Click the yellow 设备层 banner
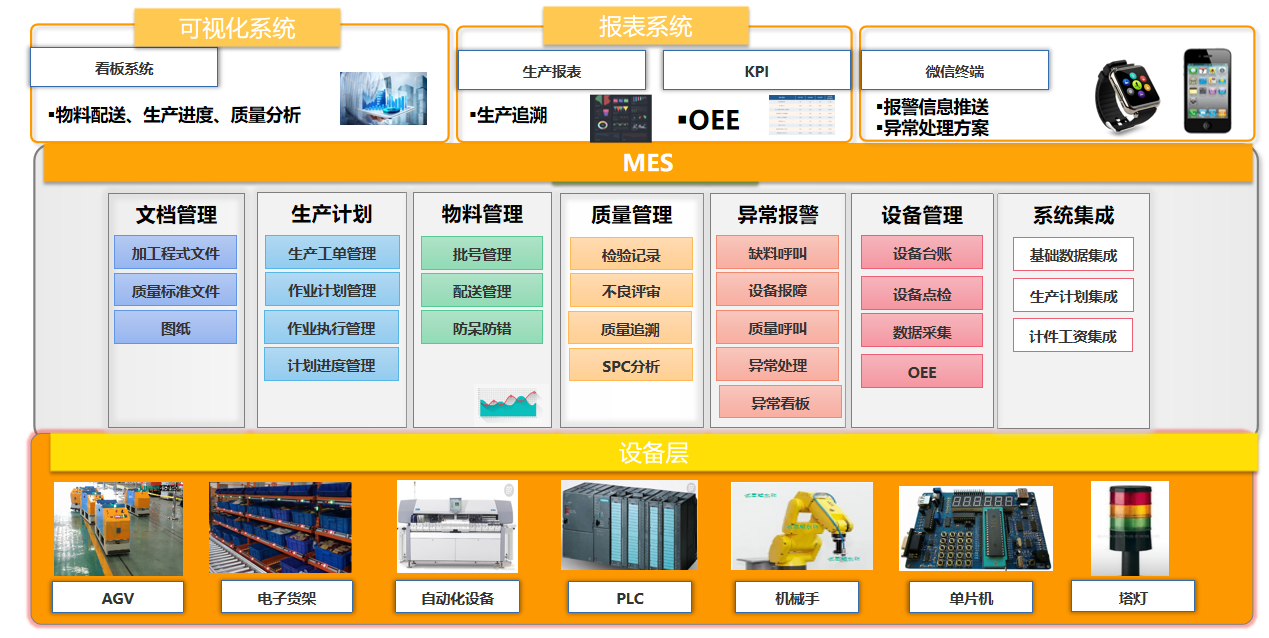1269x638 pixels. coord(654,452)
